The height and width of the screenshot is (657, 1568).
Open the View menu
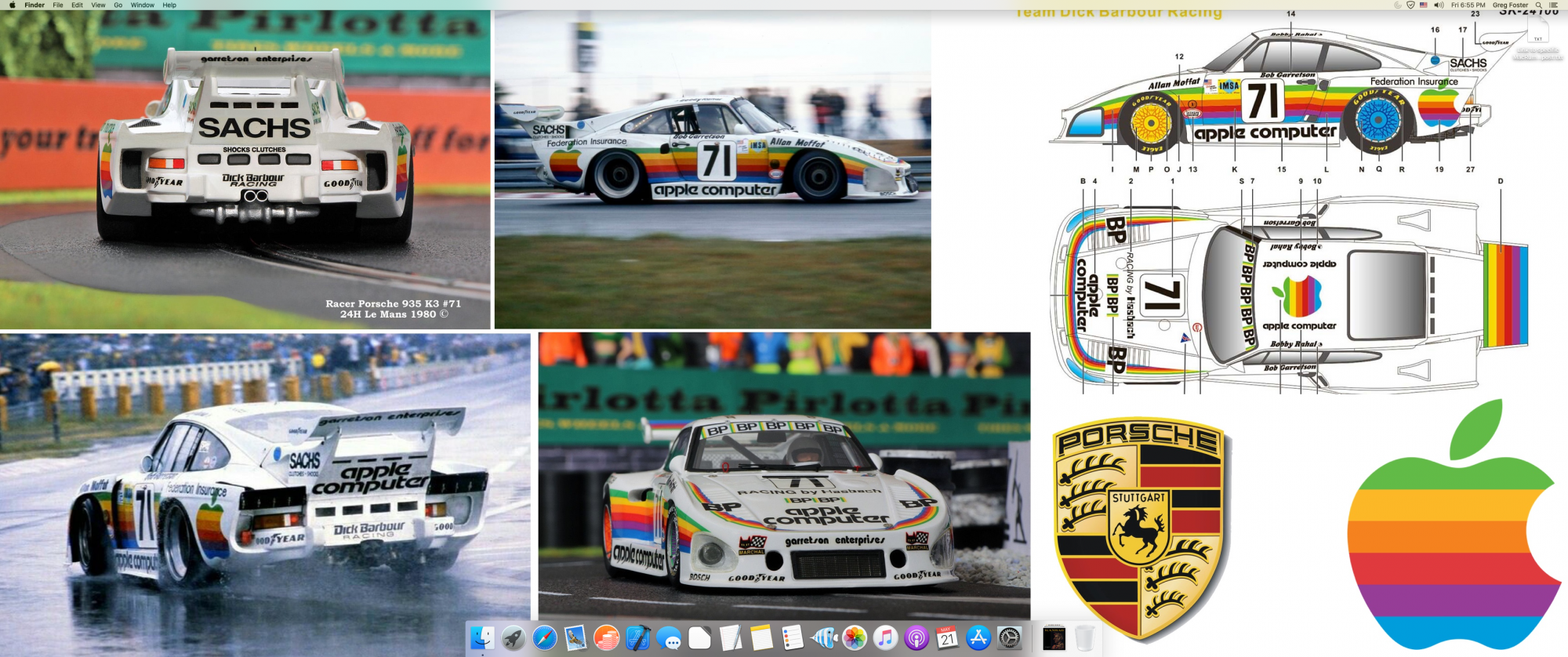98,5
